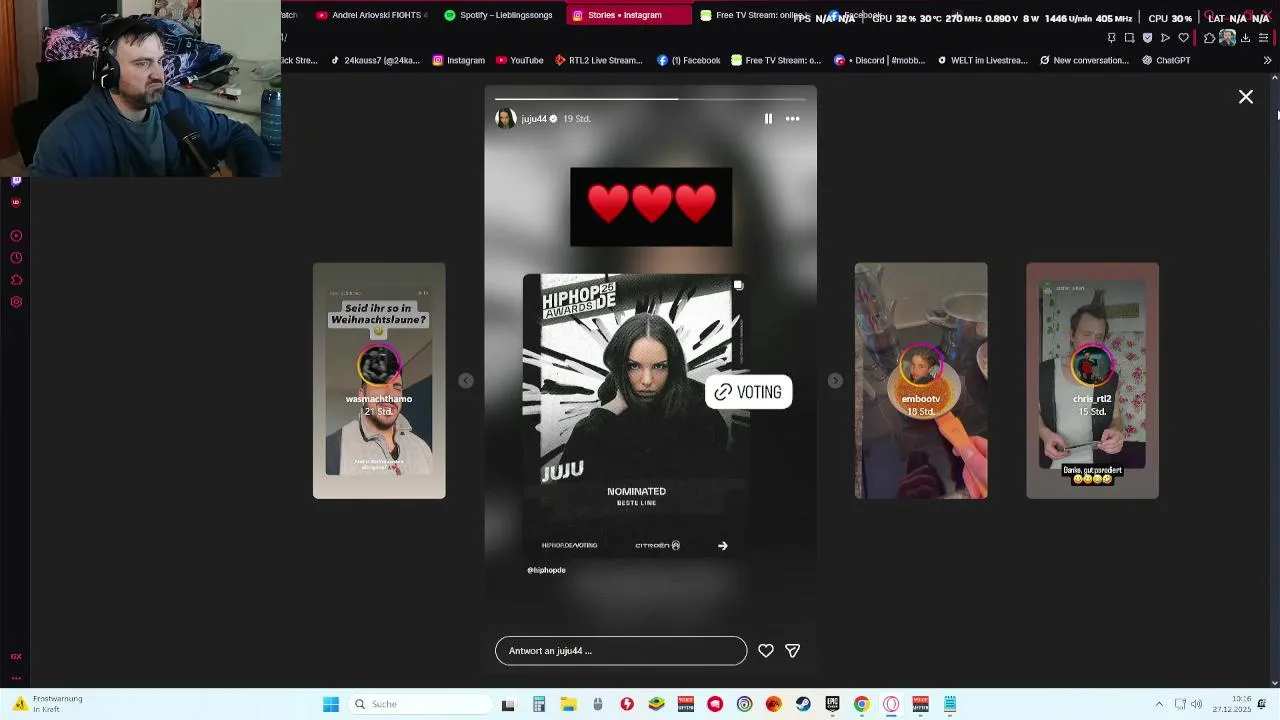Show hidden system tray icons chevron

(1159, 704)
